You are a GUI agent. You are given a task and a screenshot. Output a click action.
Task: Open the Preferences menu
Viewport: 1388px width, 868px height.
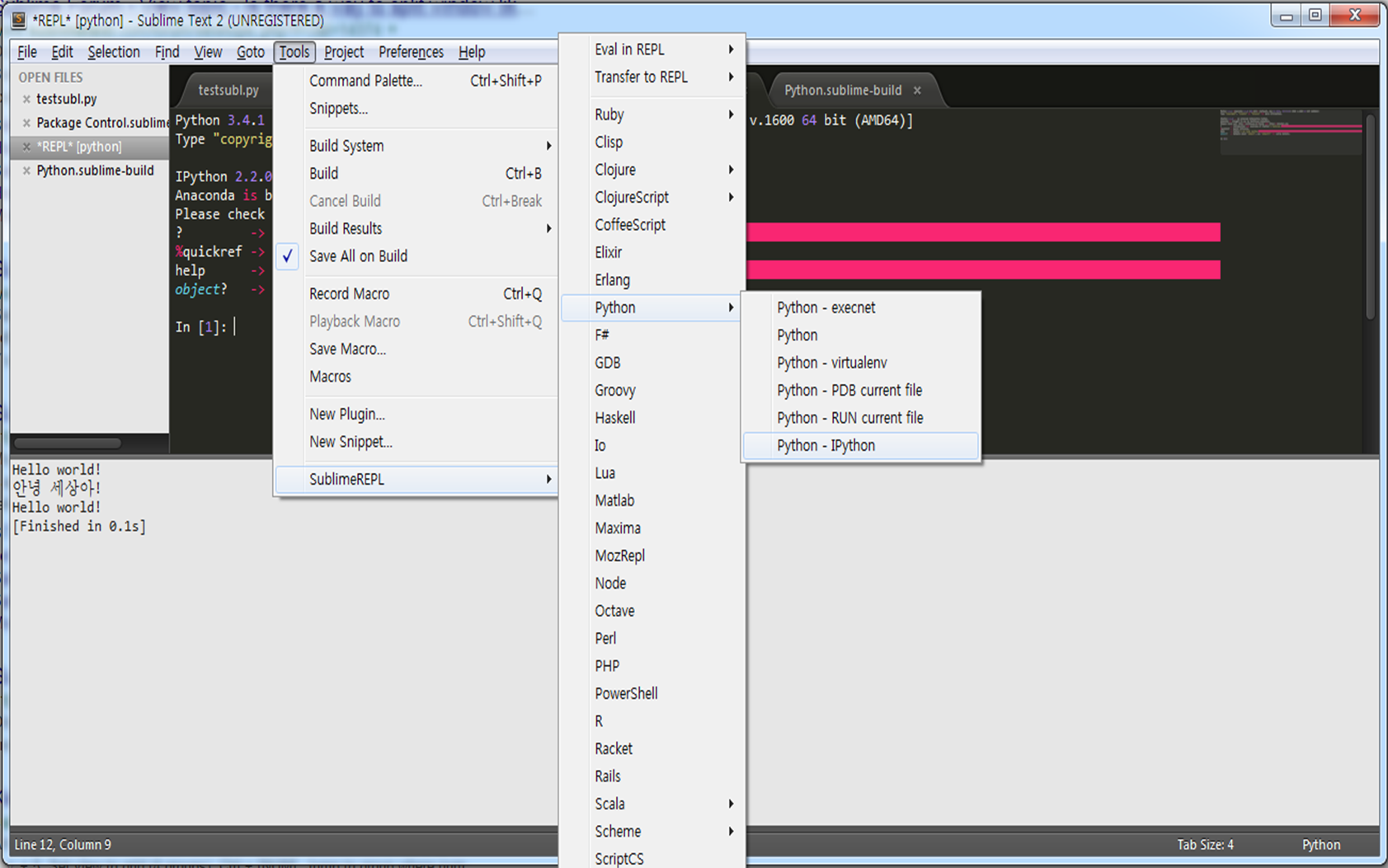[x=411, y=52]
